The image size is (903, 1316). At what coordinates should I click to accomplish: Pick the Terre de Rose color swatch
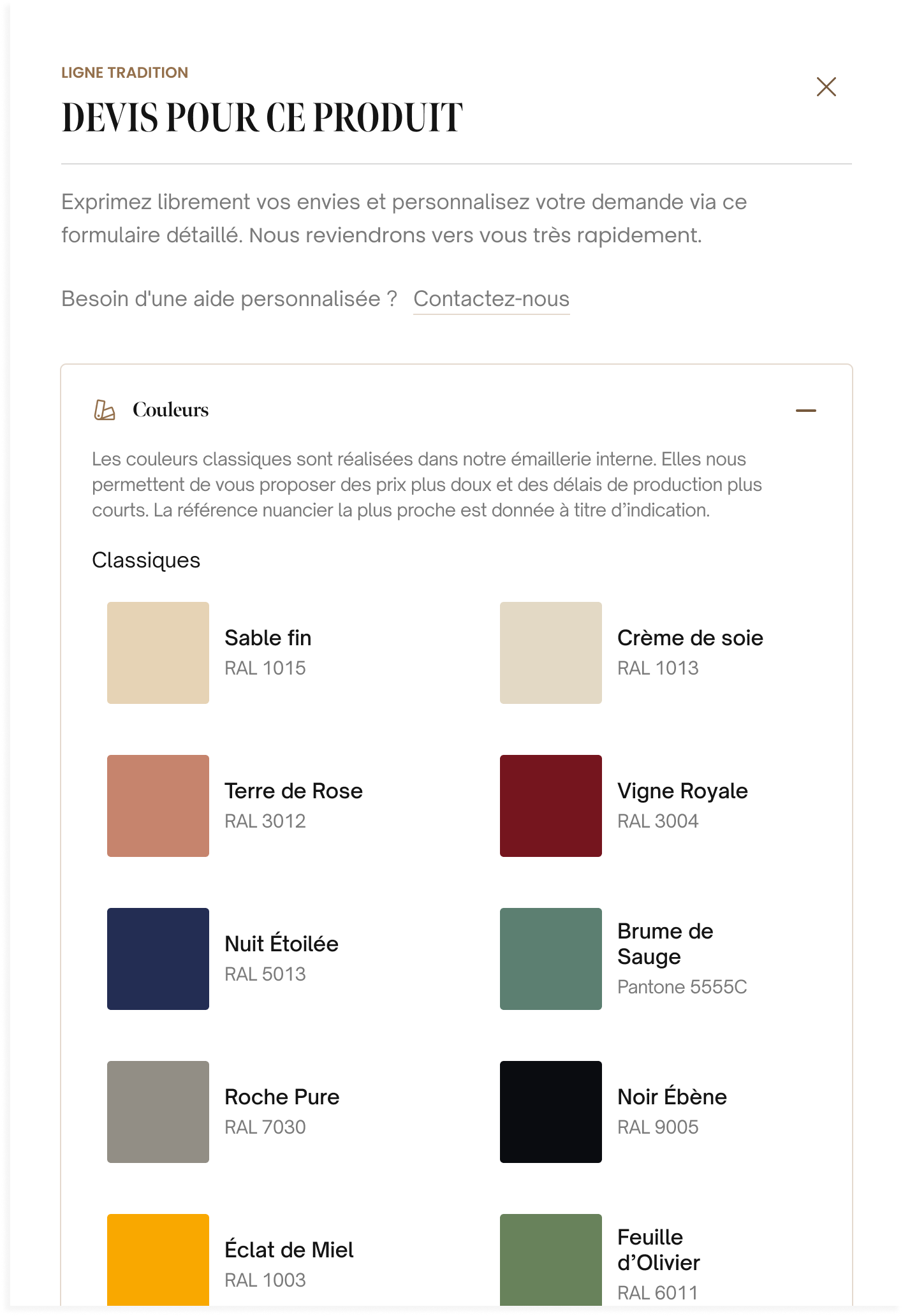tap(158, 806)
